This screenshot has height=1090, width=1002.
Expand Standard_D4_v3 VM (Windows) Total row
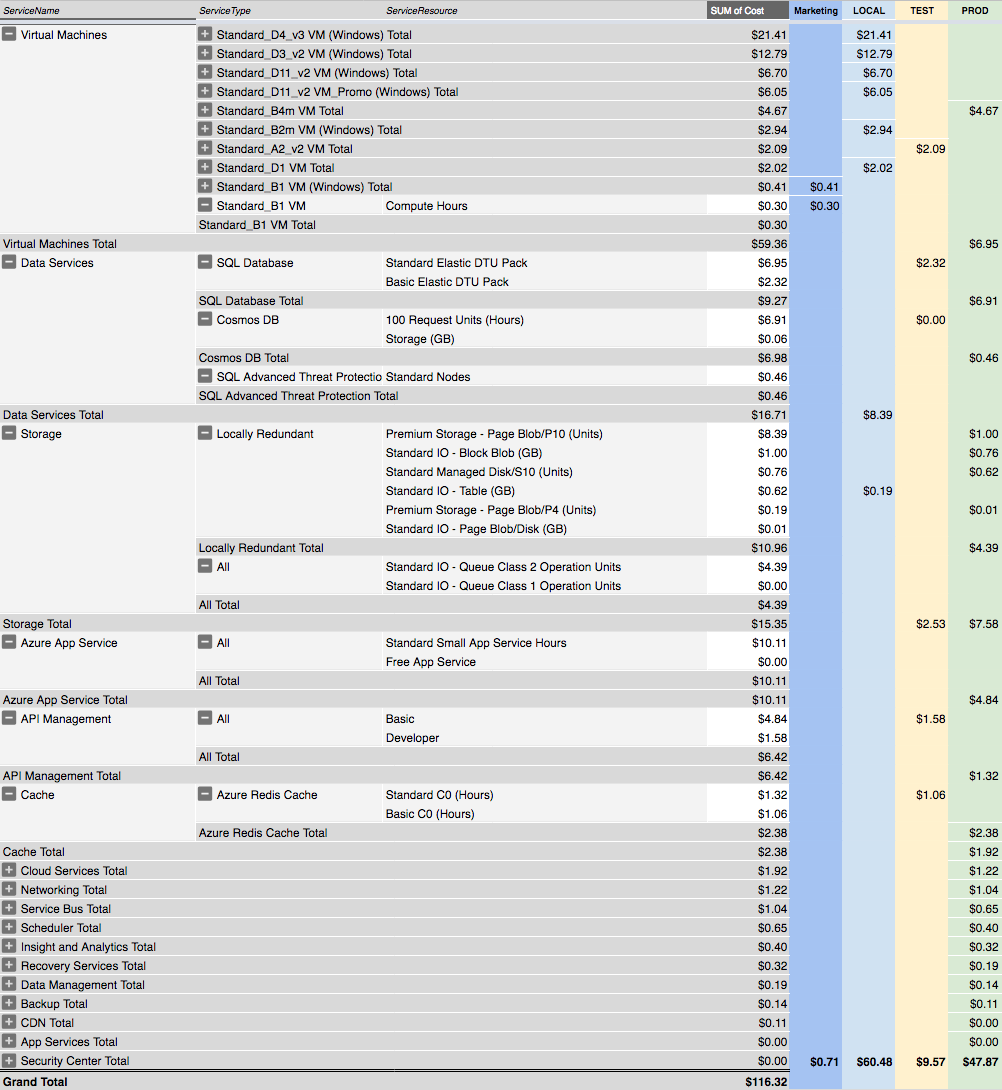point(204,34)
